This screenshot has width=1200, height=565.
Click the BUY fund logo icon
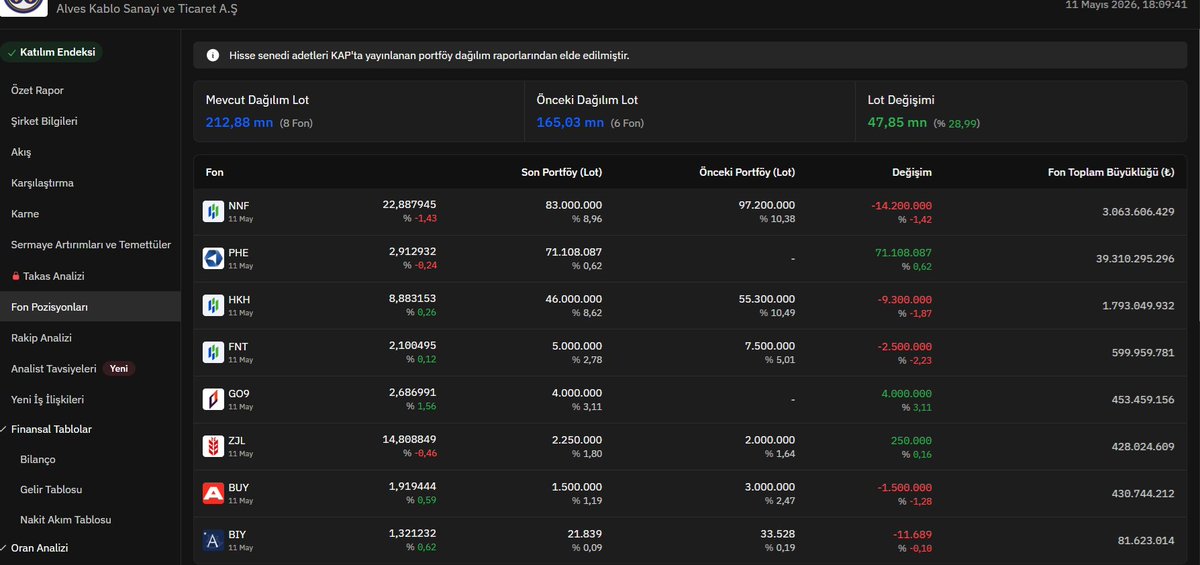tap(212, 493)
